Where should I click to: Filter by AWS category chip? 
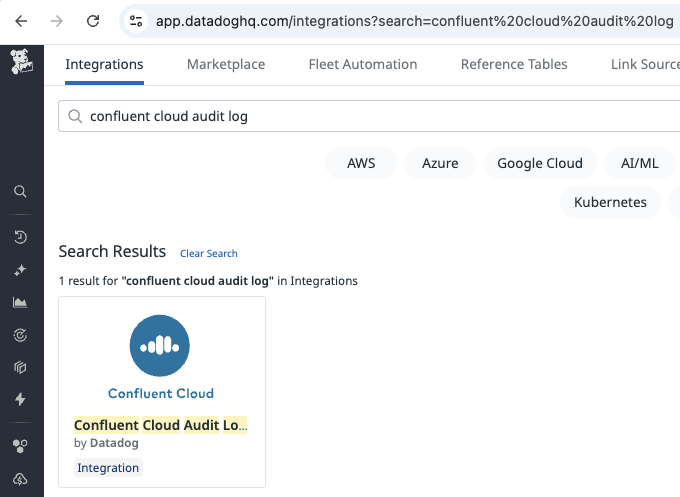tap(361, 163)
